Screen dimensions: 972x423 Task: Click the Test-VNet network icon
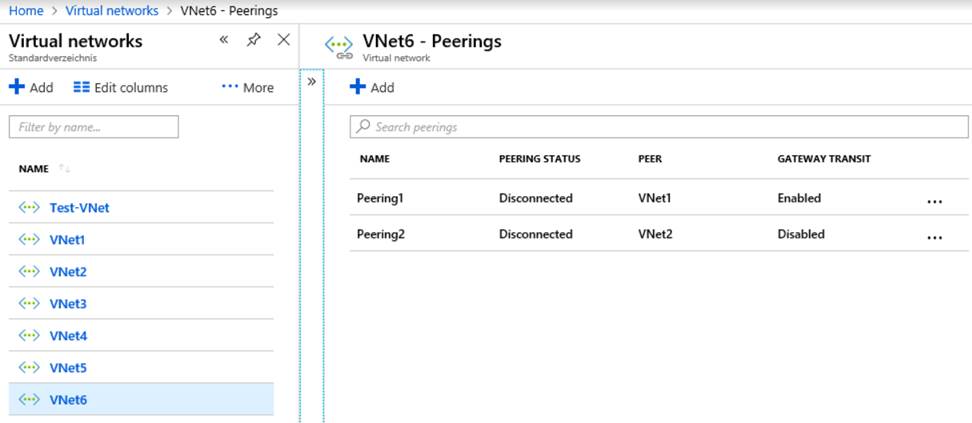pos(29,208)
